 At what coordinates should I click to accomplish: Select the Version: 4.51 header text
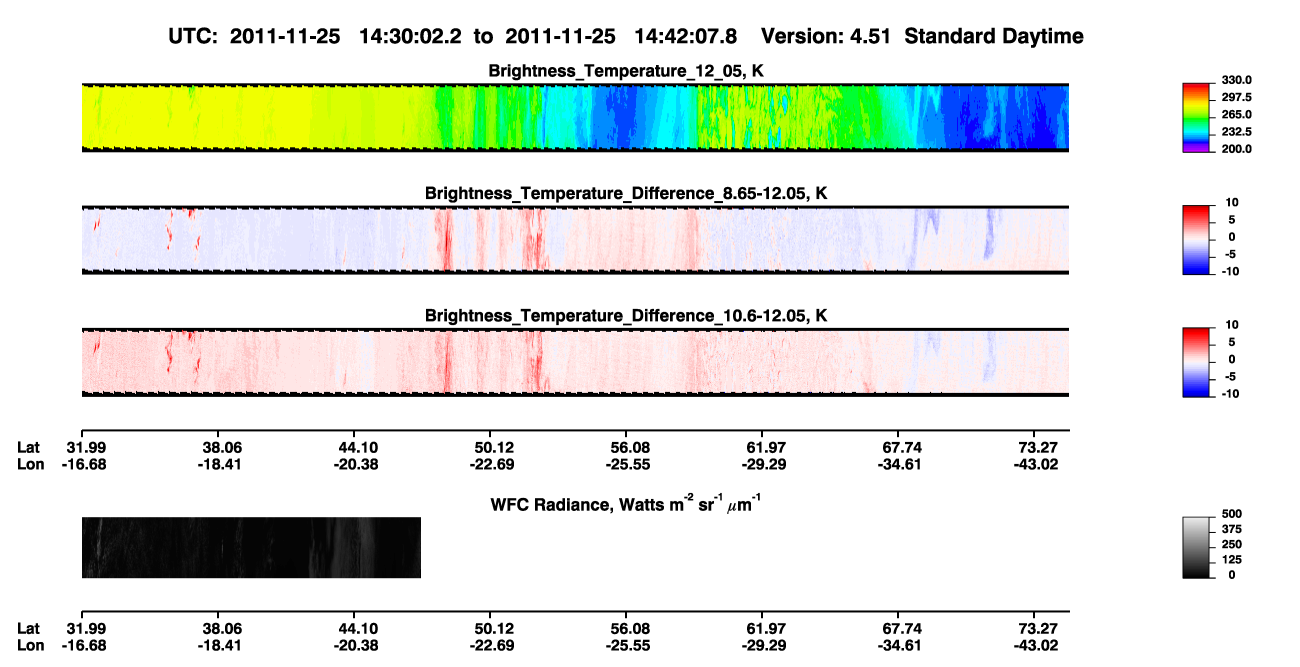(827, 37)
